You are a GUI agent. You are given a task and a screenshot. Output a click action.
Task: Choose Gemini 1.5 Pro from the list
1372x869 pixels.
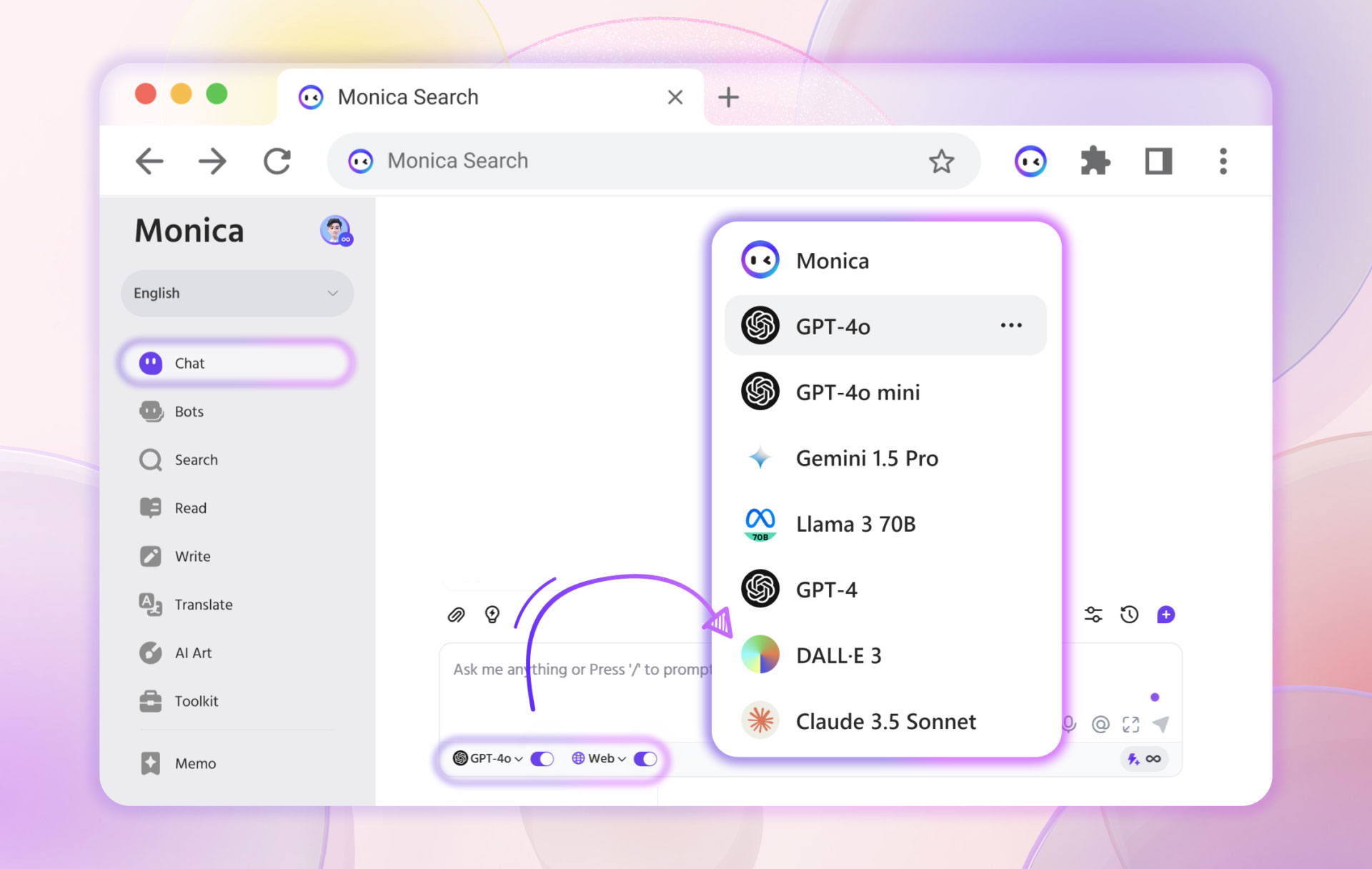tap(866, 458)
